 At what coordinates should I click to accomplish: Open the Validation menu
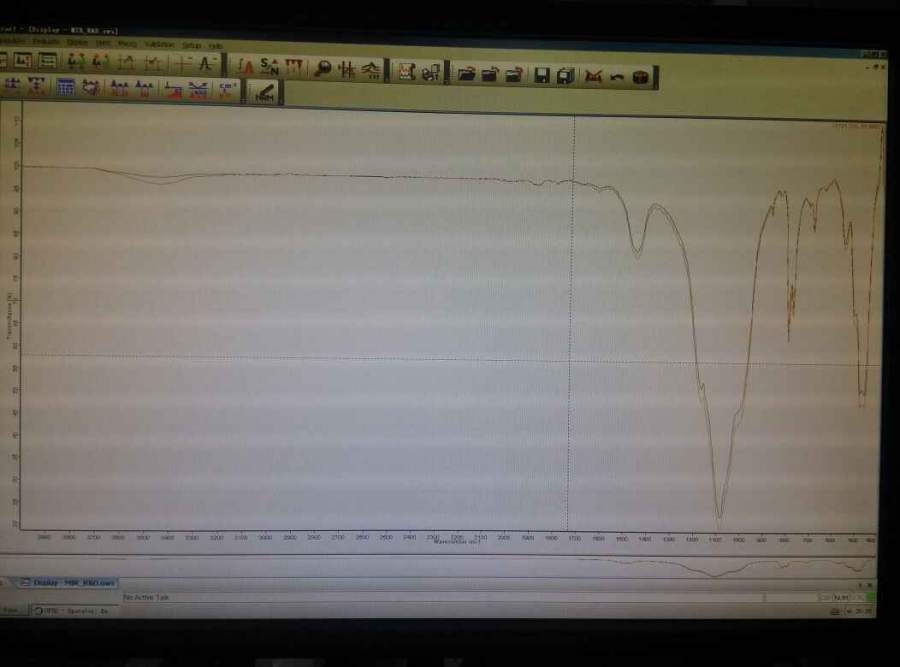click(x=159, y=44)
